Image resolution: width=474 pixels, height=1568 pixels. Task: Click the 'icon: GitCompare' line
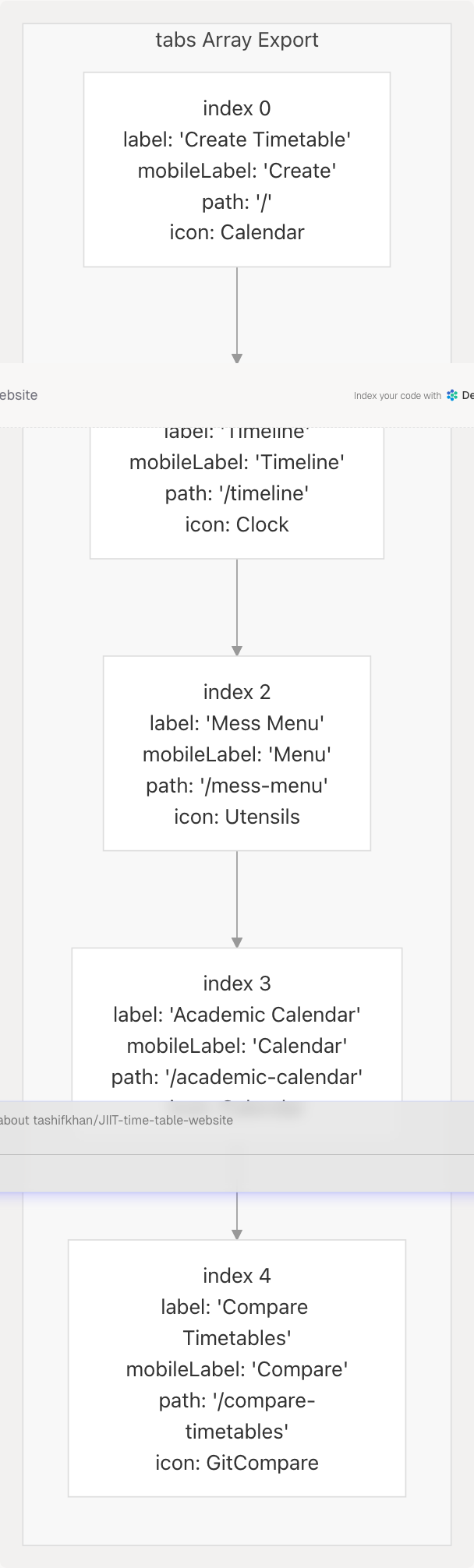coord(237,1463)
